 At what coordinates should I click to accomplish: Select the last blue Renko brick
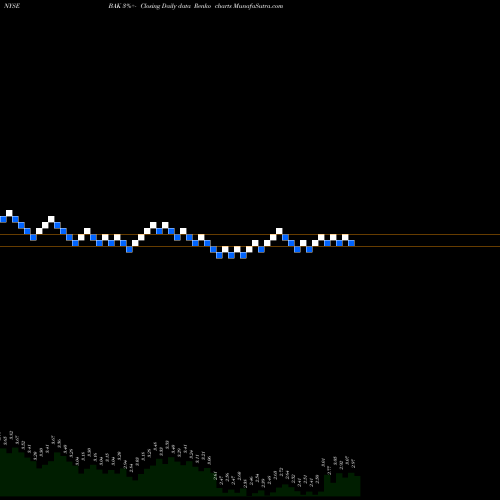tap(351, 243)
